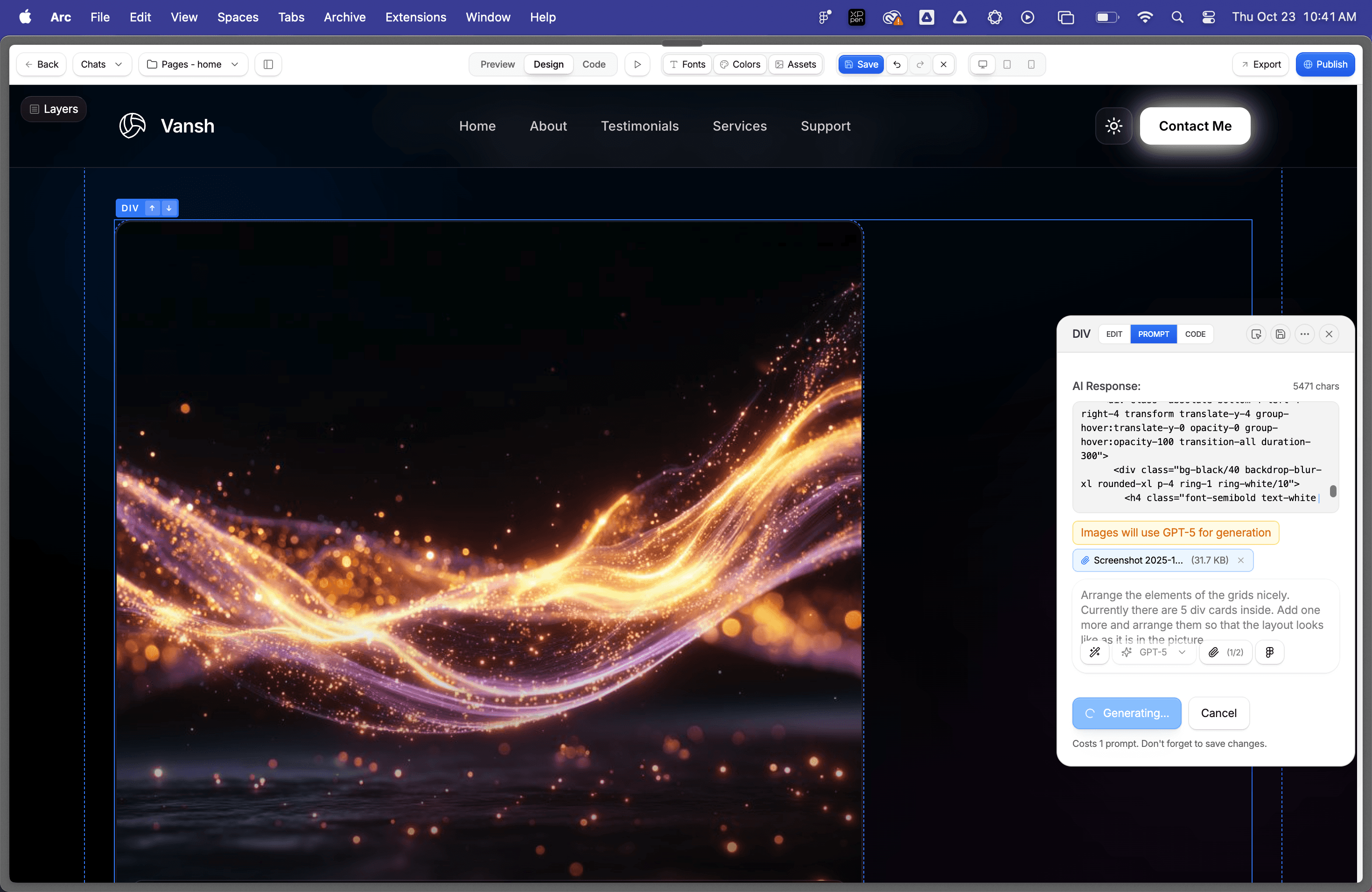Switch to the CODE tab in the DIV panel
The image size is (1372, 892).
coord(1195,334)
